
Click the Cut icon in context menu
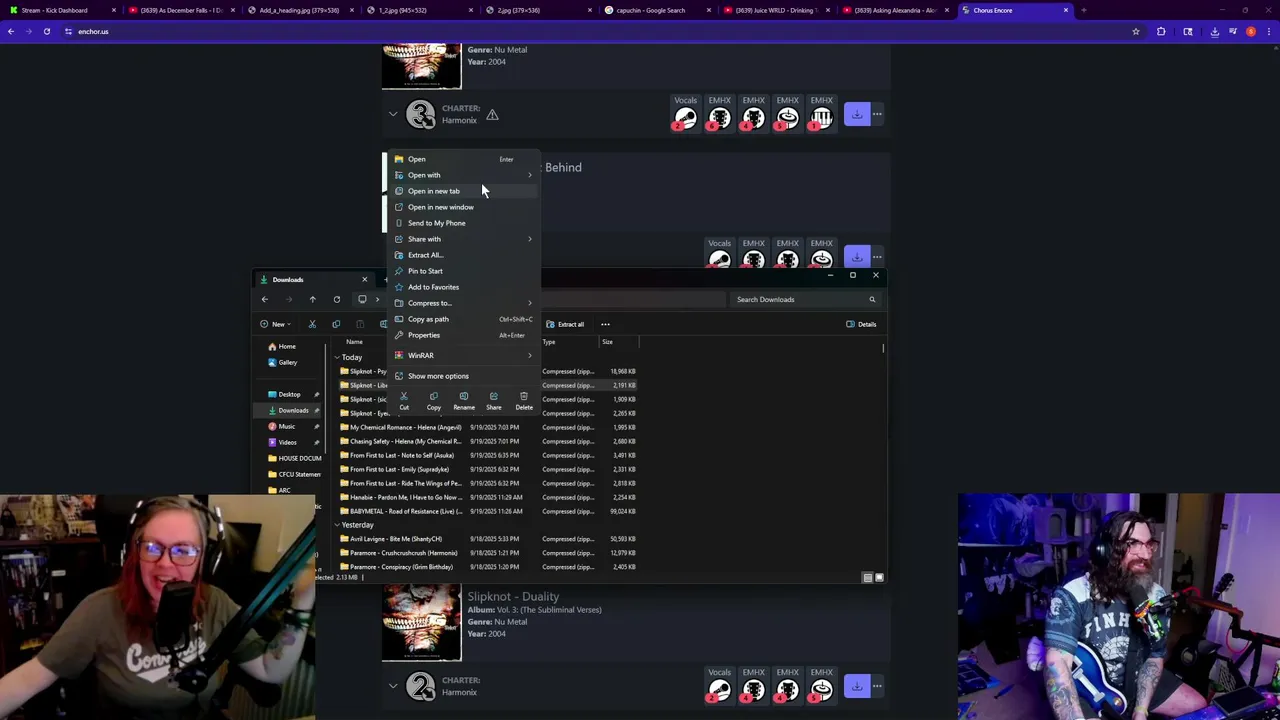pyautogui.click(x=404, y=401)
